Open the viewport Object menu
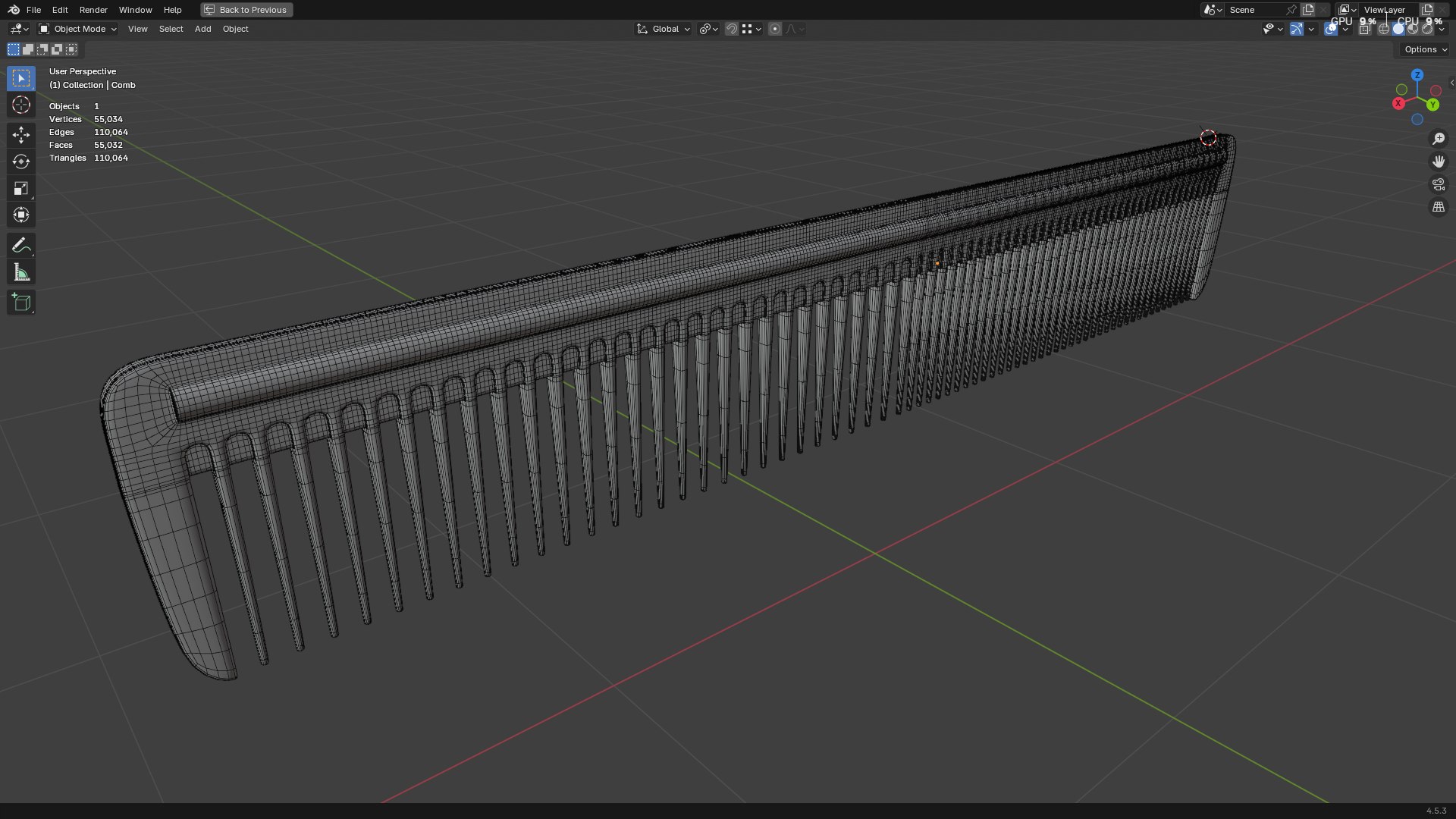Viewport: 1456px width, 819px height. 235,29
